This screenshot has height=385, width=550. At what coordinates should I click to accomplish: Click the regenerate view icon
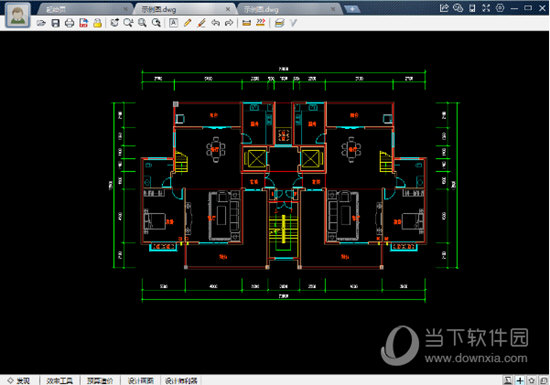click(114, 23)
